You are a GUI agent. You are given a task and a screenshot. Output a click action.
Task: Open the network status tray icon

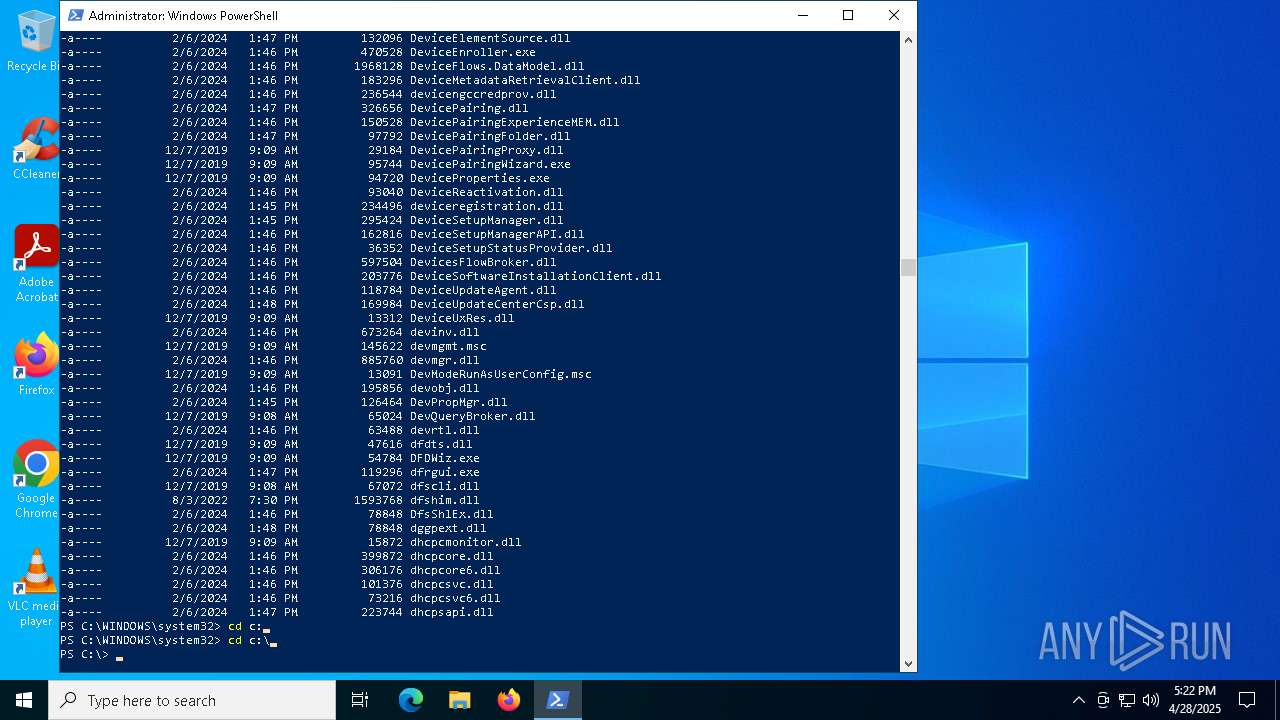[x=1127, y=700]
